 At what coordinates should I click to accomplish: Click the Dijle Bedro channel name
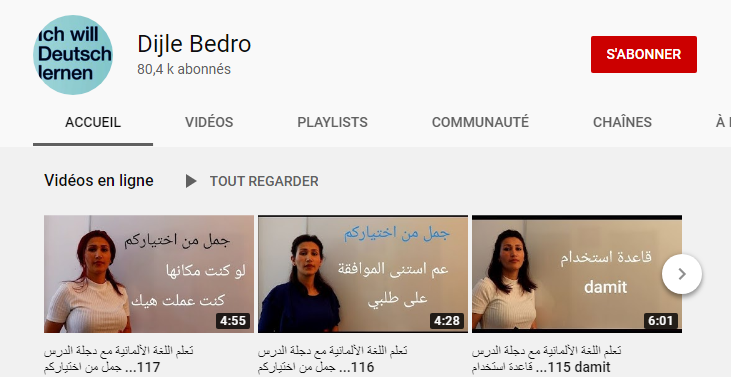click(194, 44)
